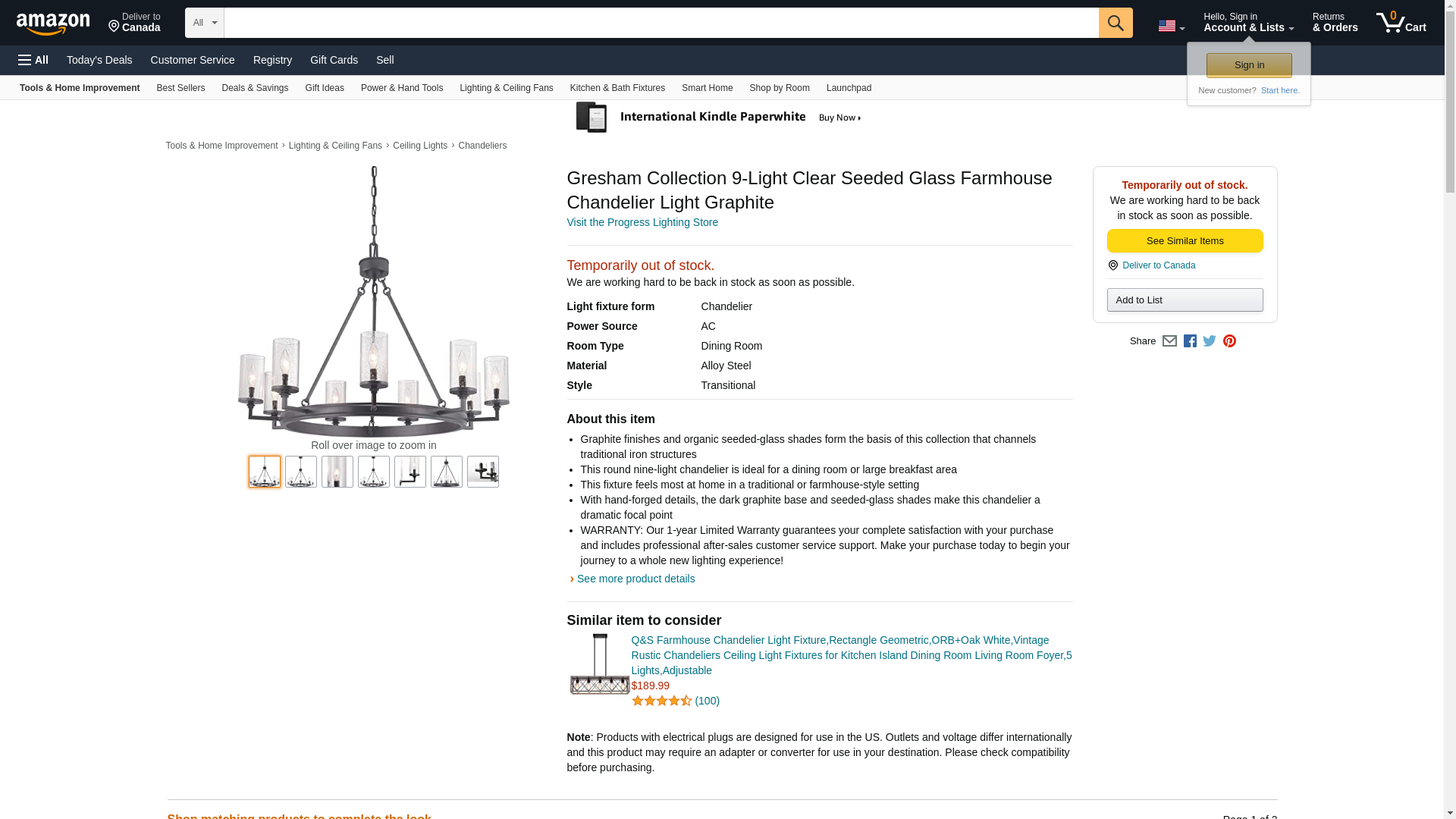
Task: Open the Amazon logo home link
Action: coord(53,24)
